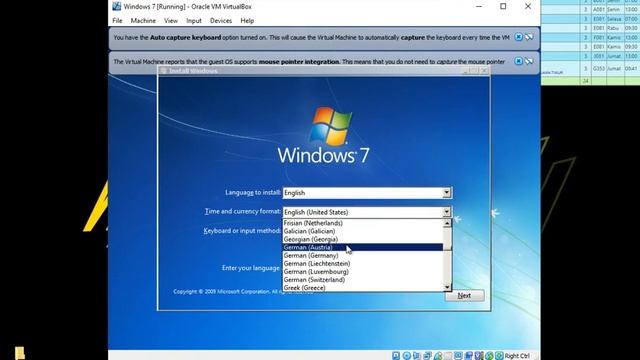Click the shared folders status bar icon

click(x=449, y=356)
